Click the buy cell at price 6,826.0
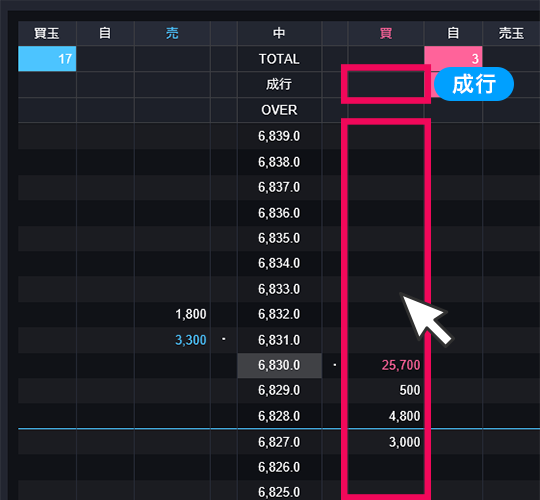This screenshot has width=540, height=500. click(386, 467)
